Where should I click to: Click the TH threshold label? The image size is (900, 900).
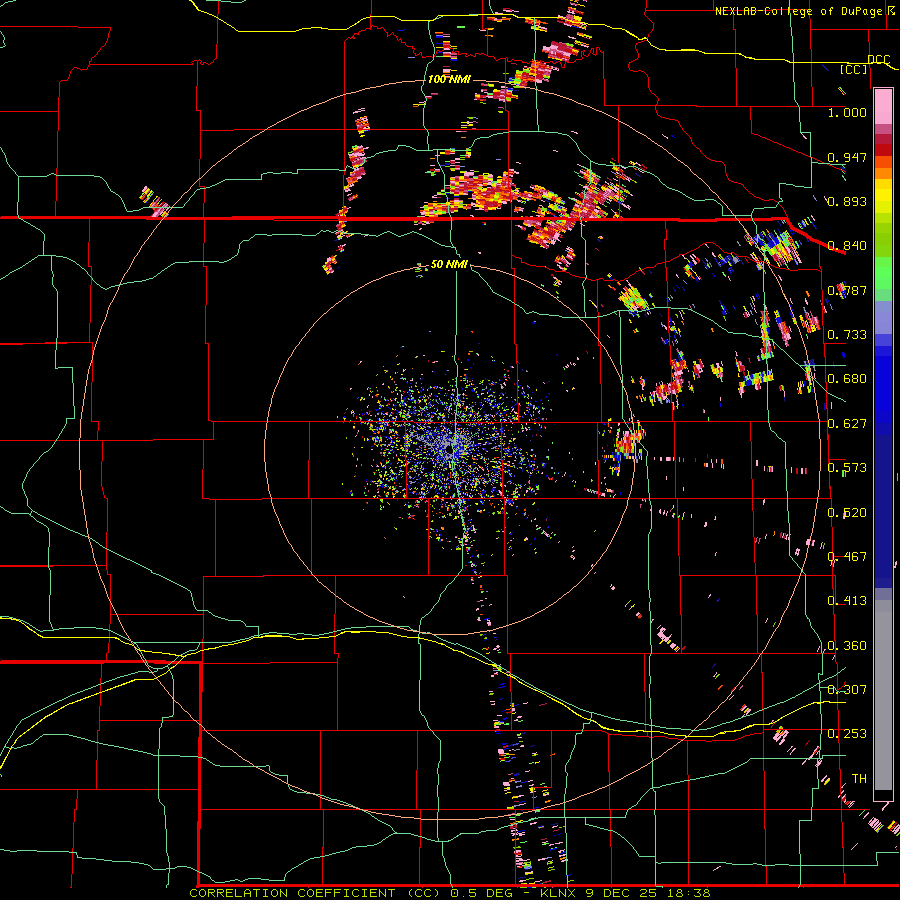(x=859, y=779)
